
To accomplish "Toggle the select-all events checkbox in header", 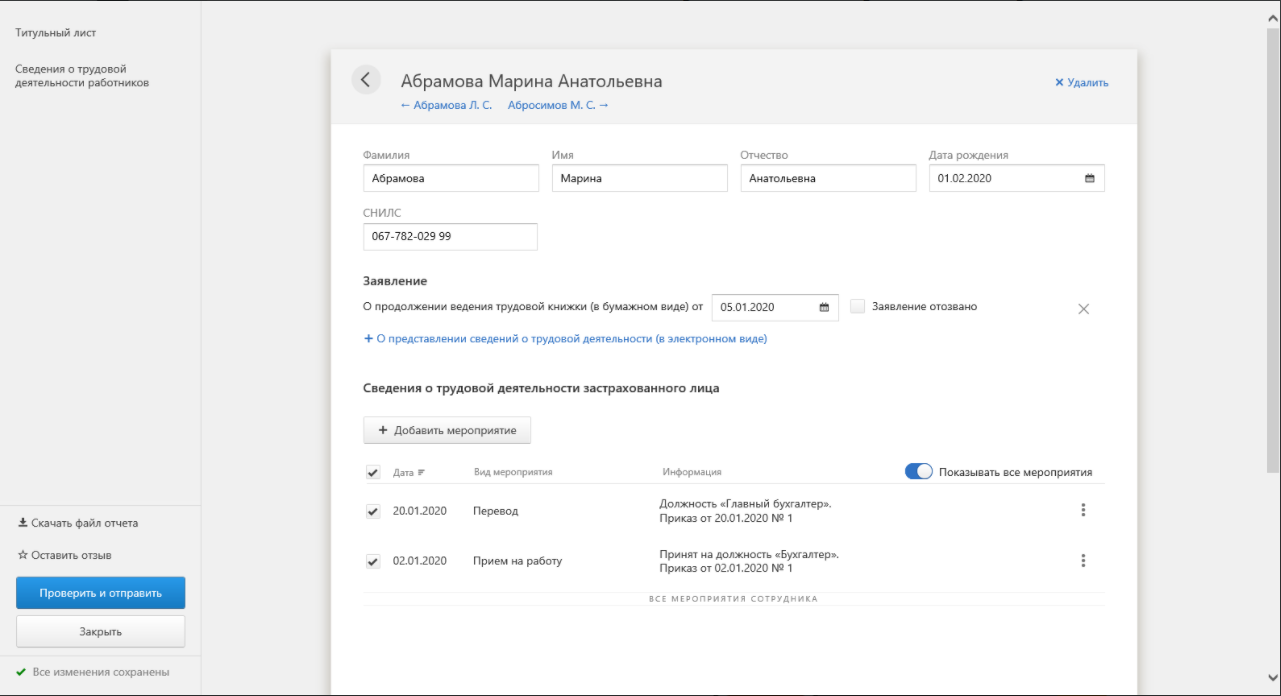I will click(373, 472).
